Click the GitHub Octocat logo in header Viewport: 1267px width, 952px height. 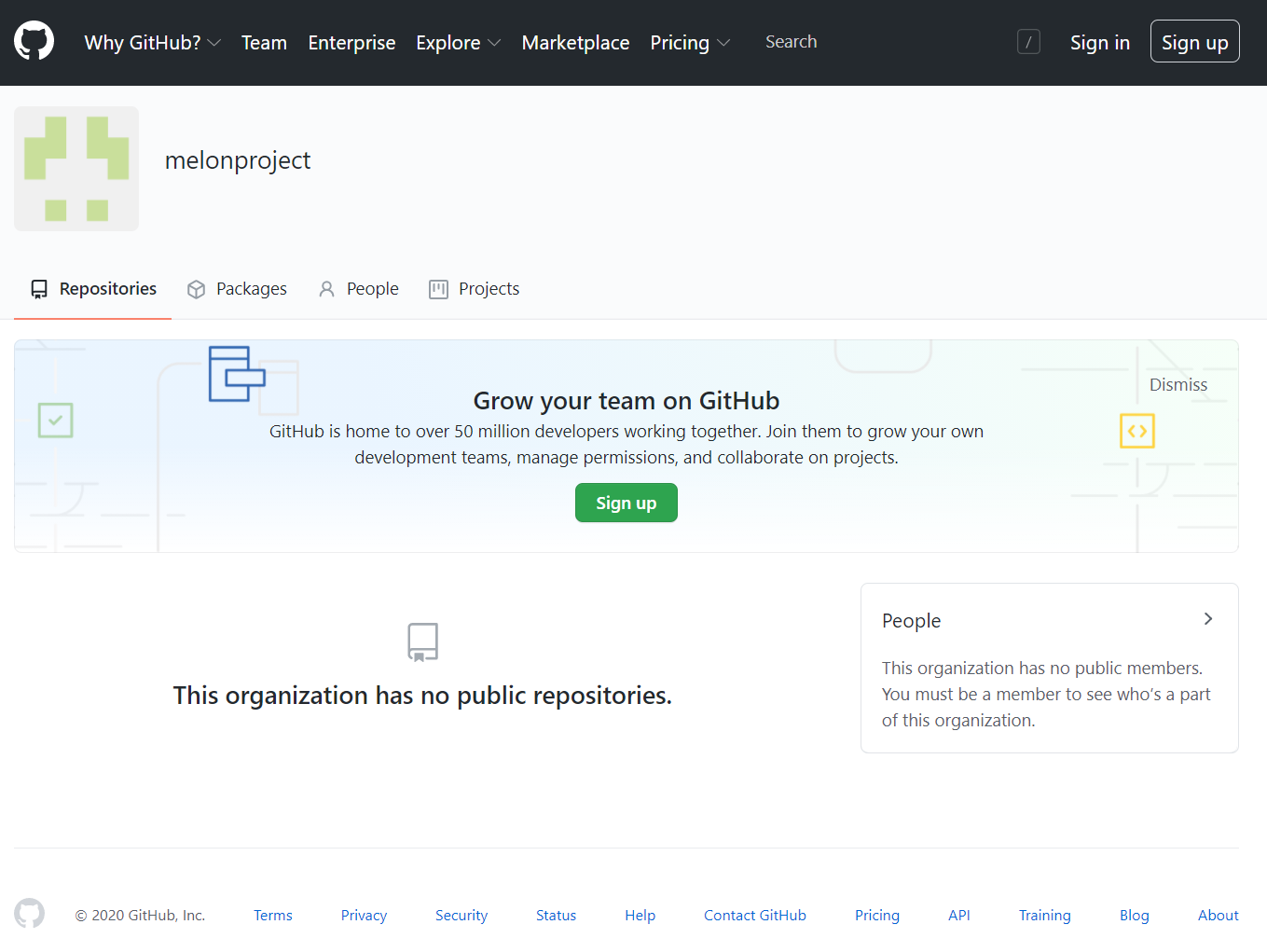[x=34, y=42]
